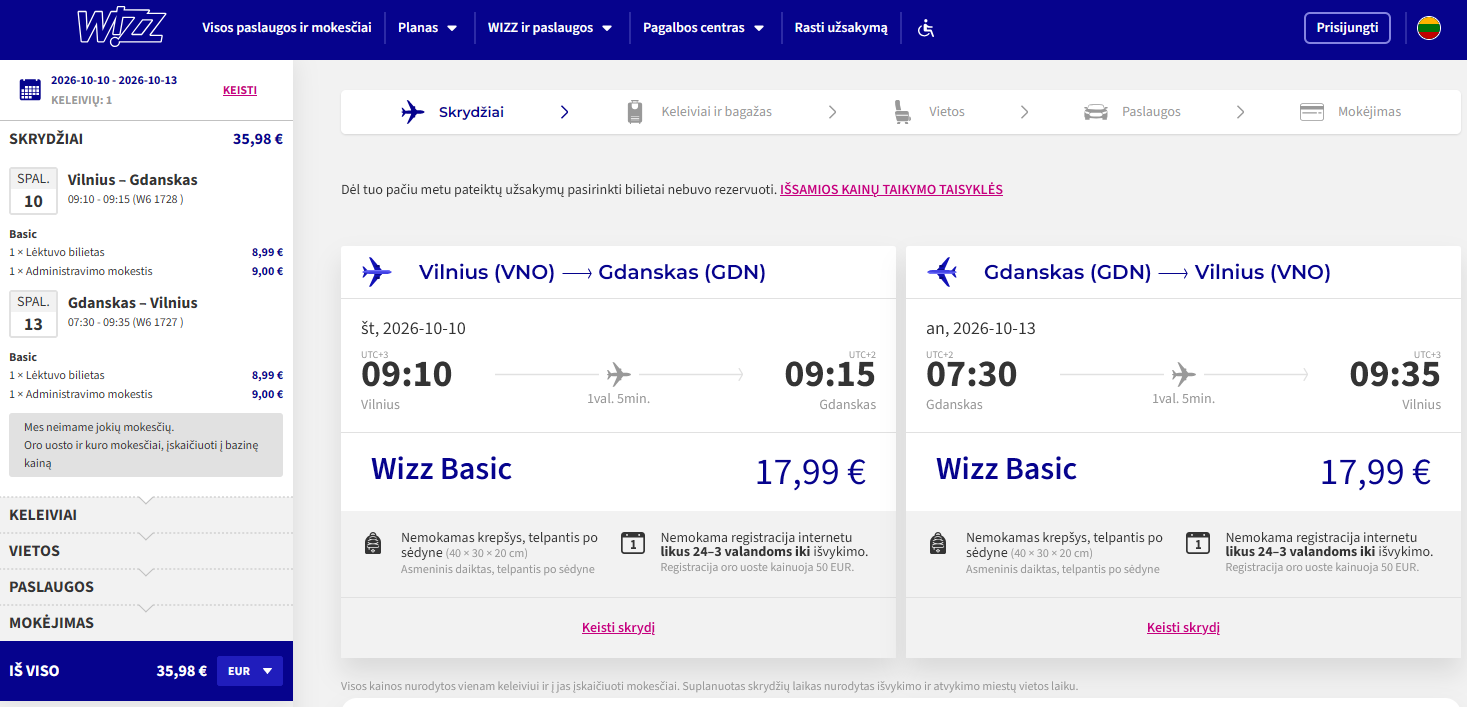Screen dimensions: 1467x707
Task: Open Visos paslaugos ir mokesčiai menu item
Action: point(287,28)
